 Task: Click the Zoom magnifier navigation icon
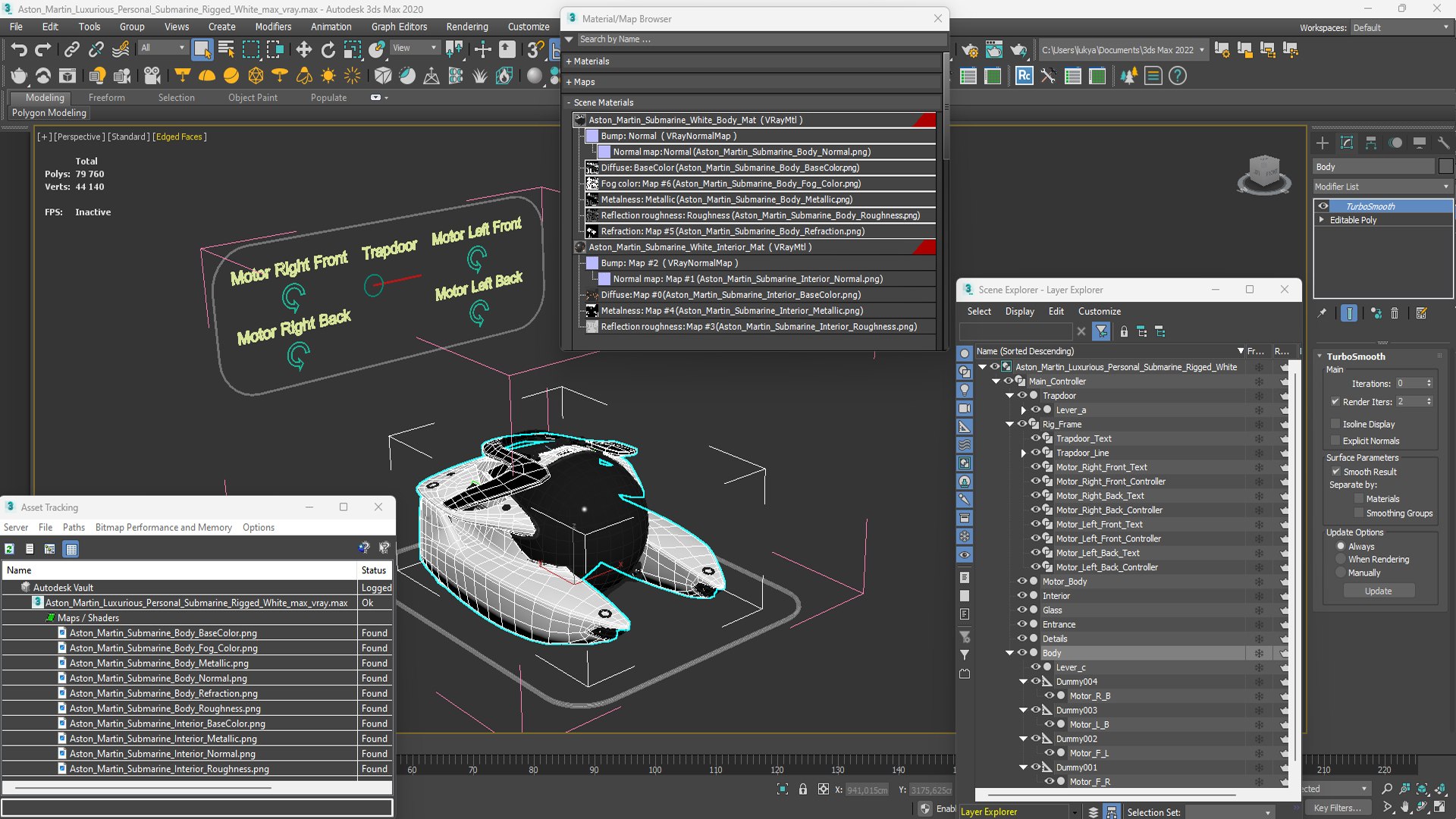click(1387, 789)
